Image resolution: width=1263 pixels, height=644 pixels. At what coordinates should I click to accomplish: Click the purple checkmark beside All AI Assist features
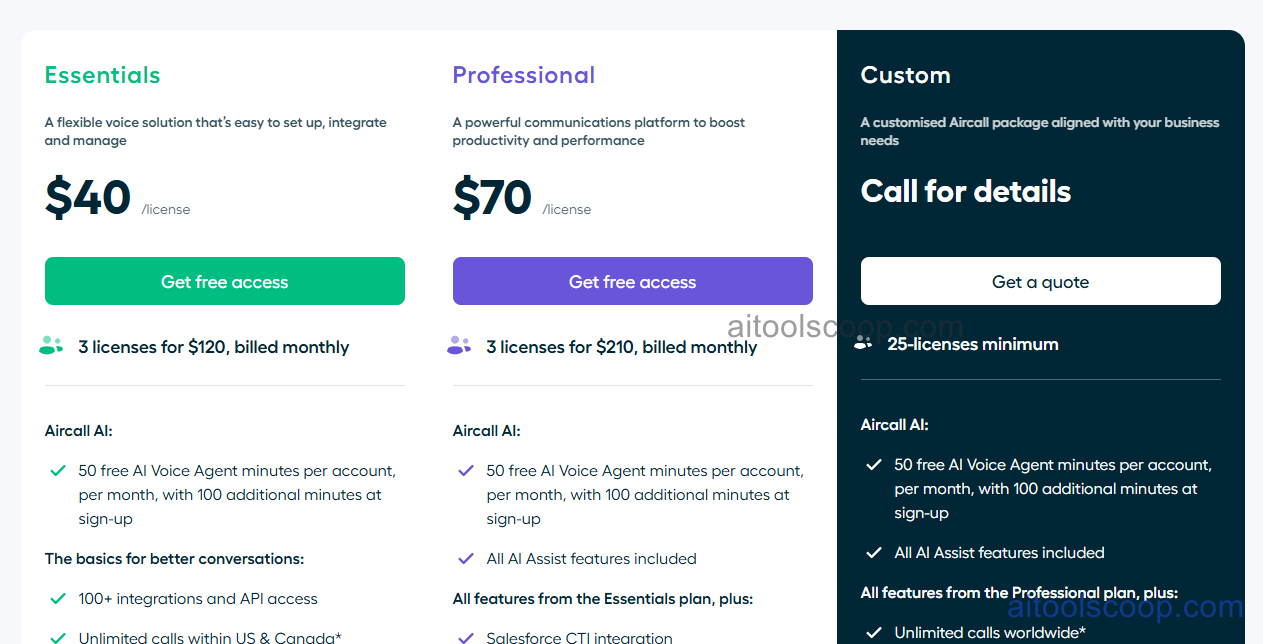(465, 559)
